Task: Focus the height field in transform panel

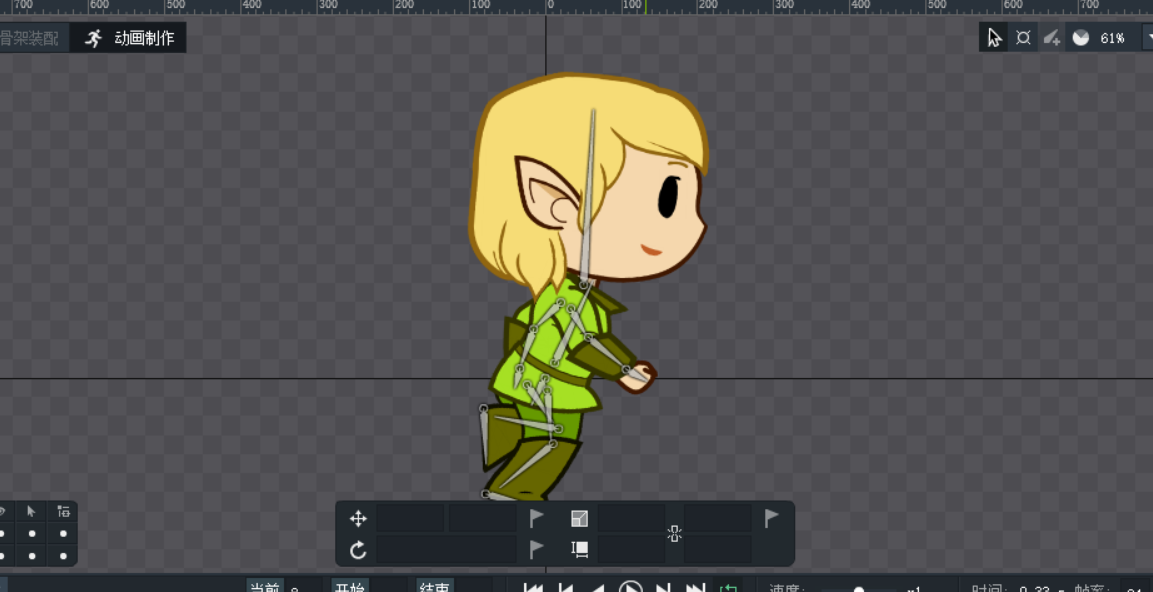Action: (x=718, y=549)
